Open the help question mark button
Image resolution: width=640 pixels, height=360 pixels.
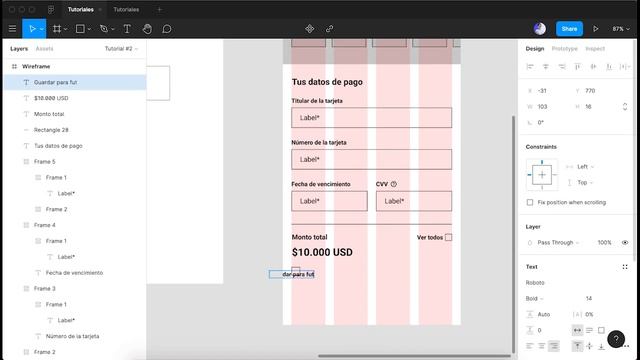pos(616,338)
